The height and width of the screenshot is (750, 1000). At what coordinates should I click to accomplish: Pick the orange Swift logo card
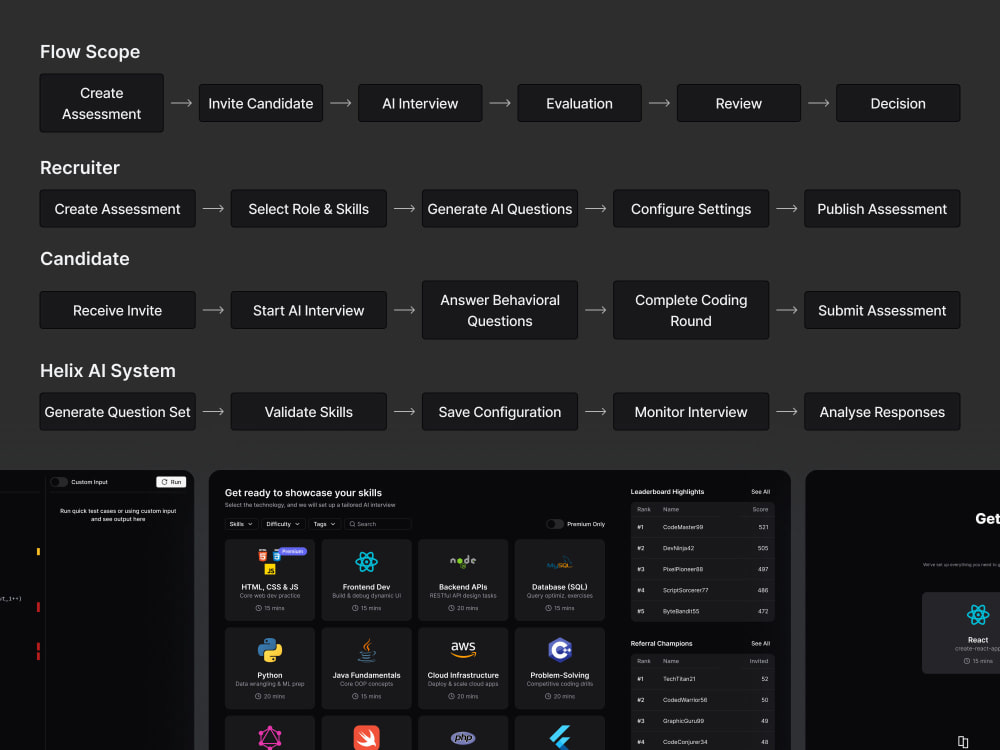366,738
